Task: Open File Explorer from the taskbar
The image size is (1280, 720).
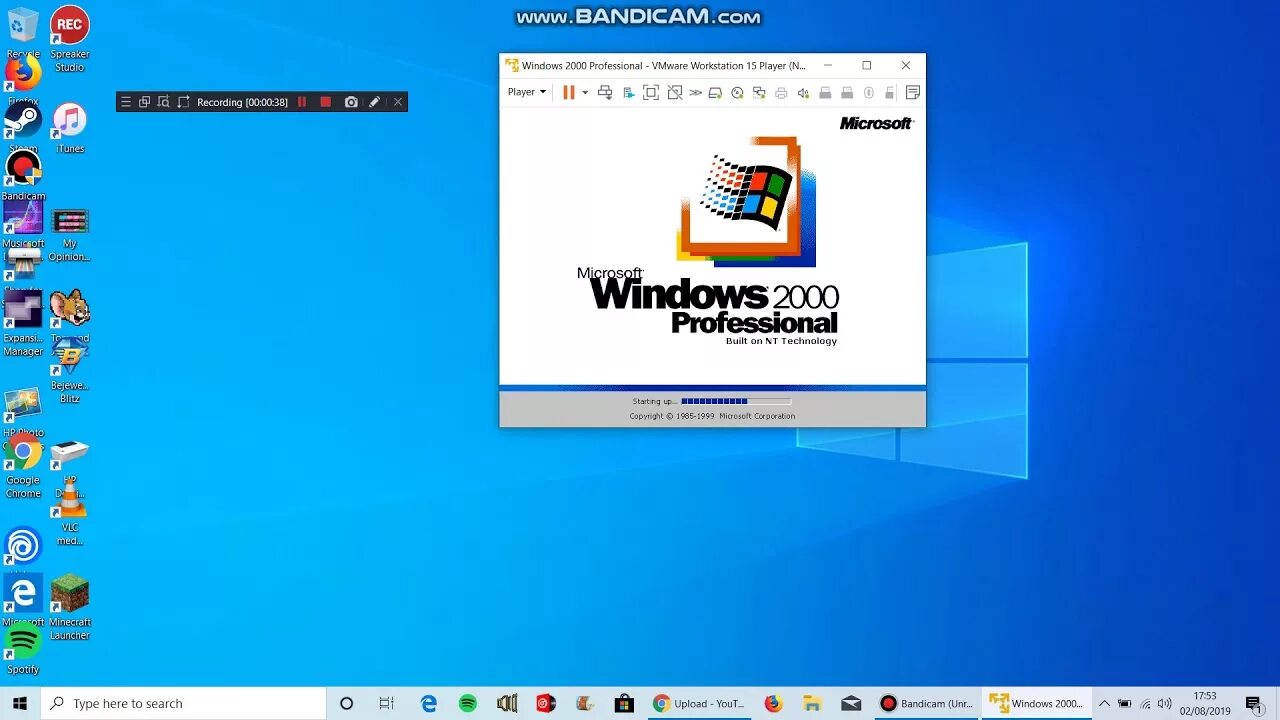Action: pos(812,703)
